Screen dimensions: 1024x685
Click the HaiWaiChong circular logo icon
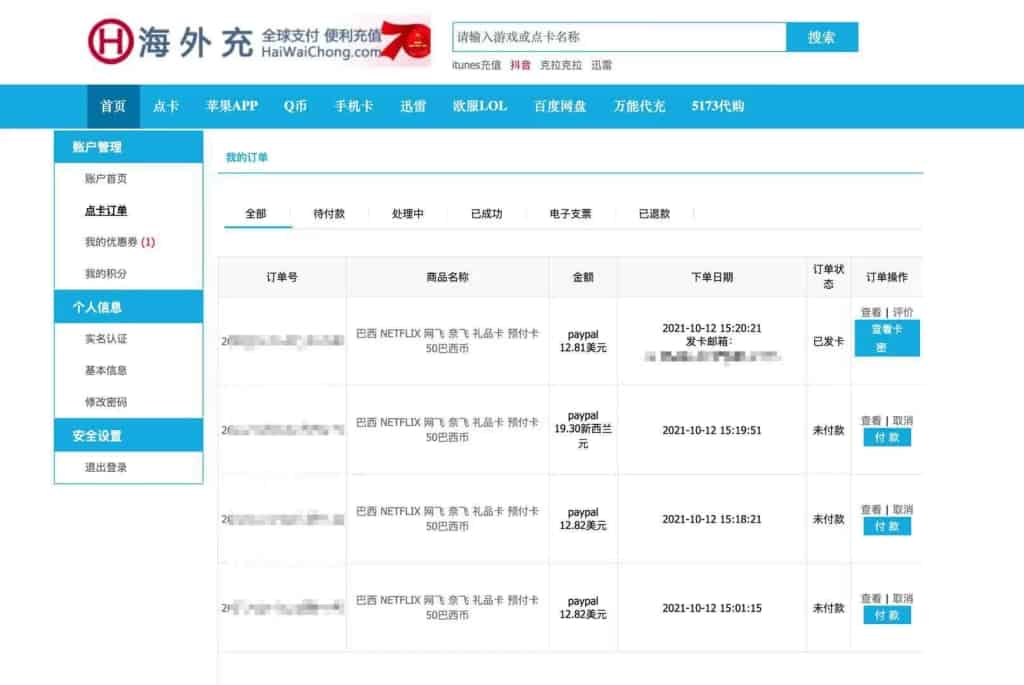click(x=110, y=36)
